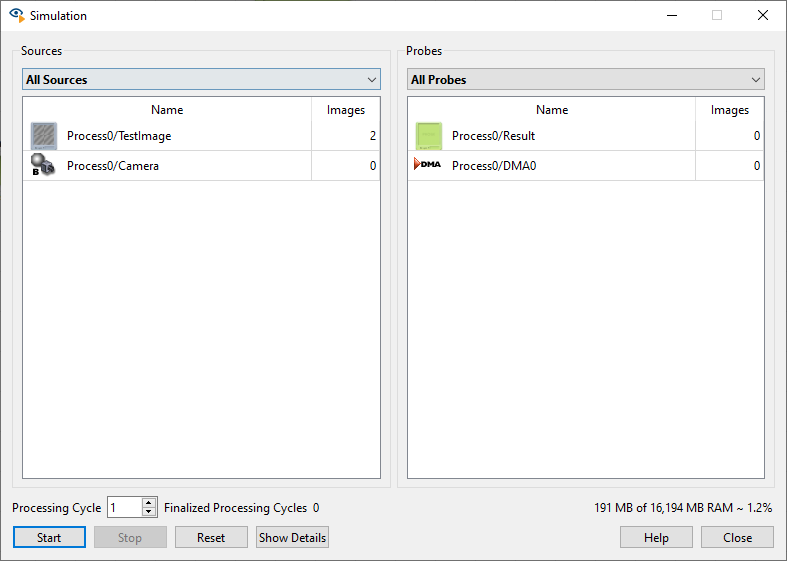Minimize the Simulation window

[672, 16]
